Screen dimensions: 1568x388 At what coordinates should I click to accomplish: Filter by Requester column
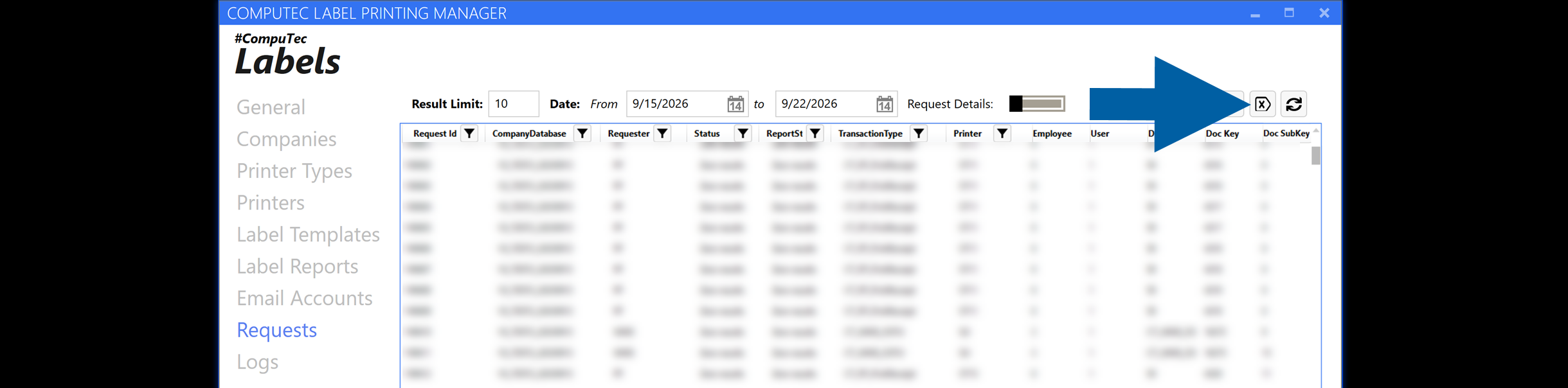coord(663,134)
